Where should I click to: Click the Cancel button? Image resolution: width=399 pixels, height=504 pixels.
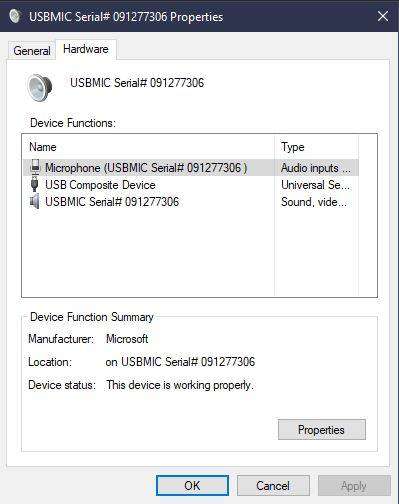[273, 486]
